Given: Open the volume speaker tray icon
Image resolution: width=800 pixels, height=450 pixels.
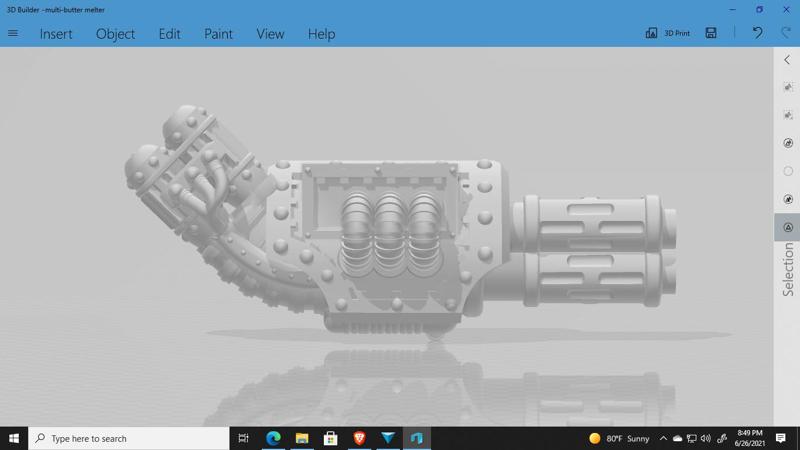Looking at the screenshot, I should tap(706, 438).
